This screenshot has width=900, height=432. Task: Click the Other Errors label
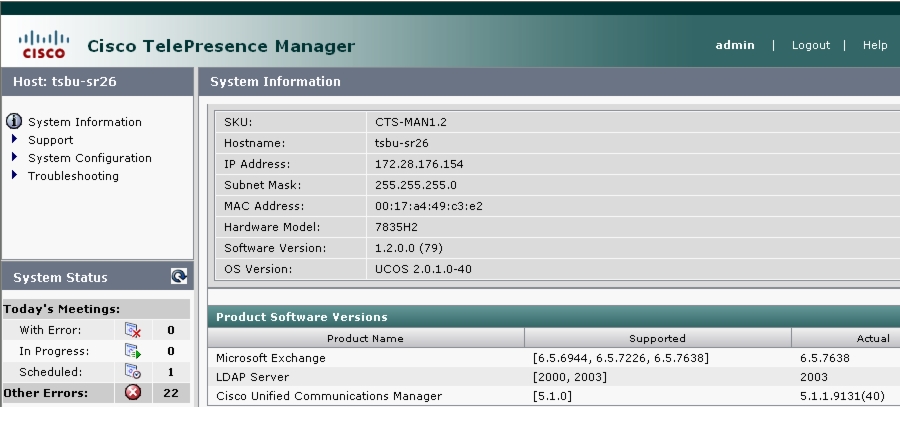pyautogui.click(x=46, y=393)
